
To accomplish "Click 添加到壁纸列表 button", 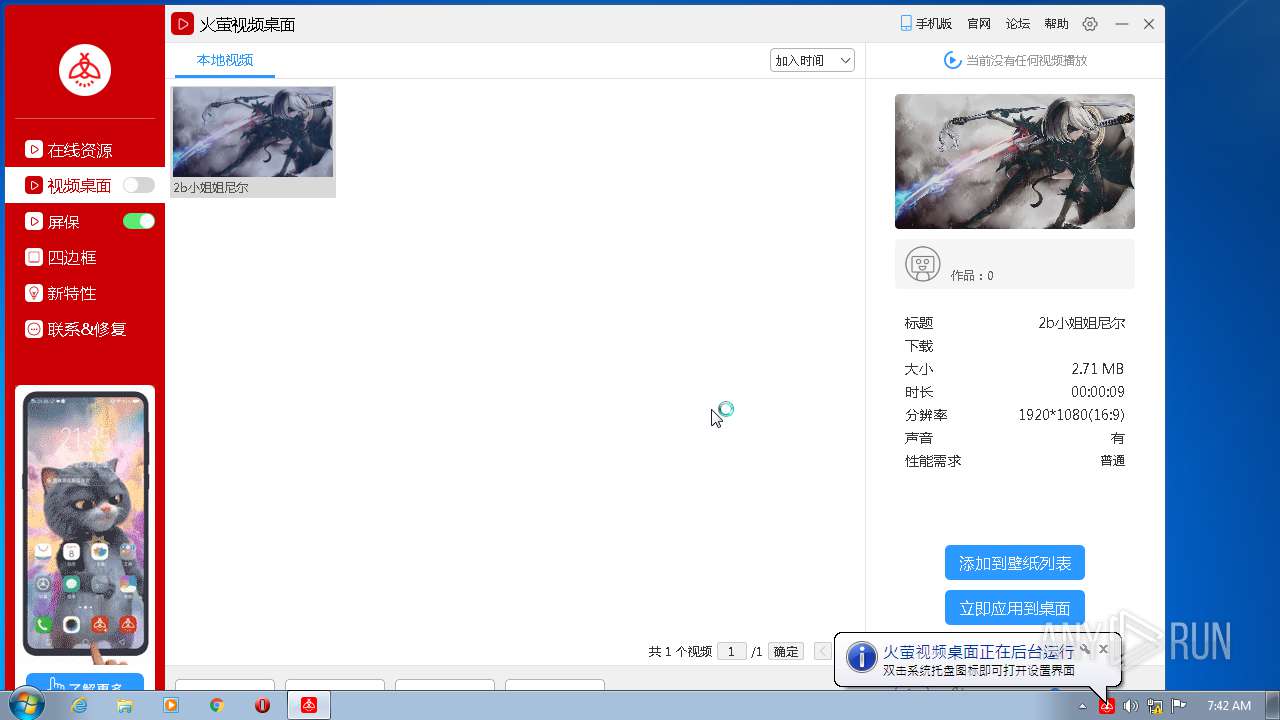I will (x=1015, y=563).
